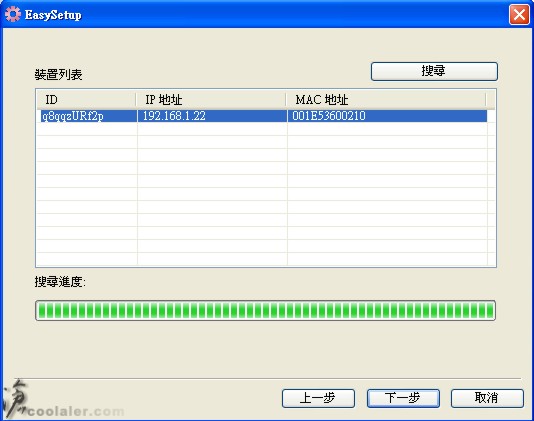The image size is (534, 421).
Task: Click the EasySetup gear icon in title bar
Action: (x=13, y=15)
